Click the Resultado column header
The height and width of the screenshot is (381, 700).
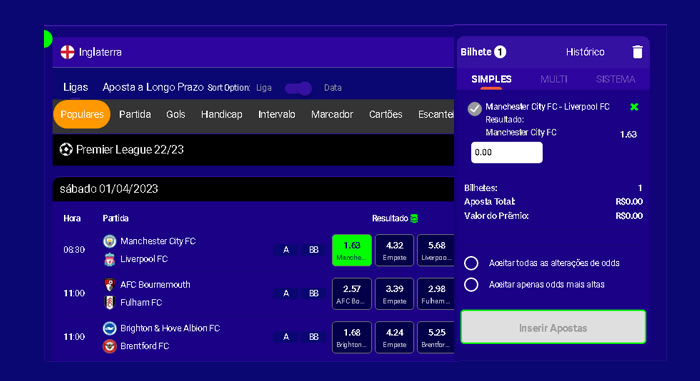(x=390, y=218)
